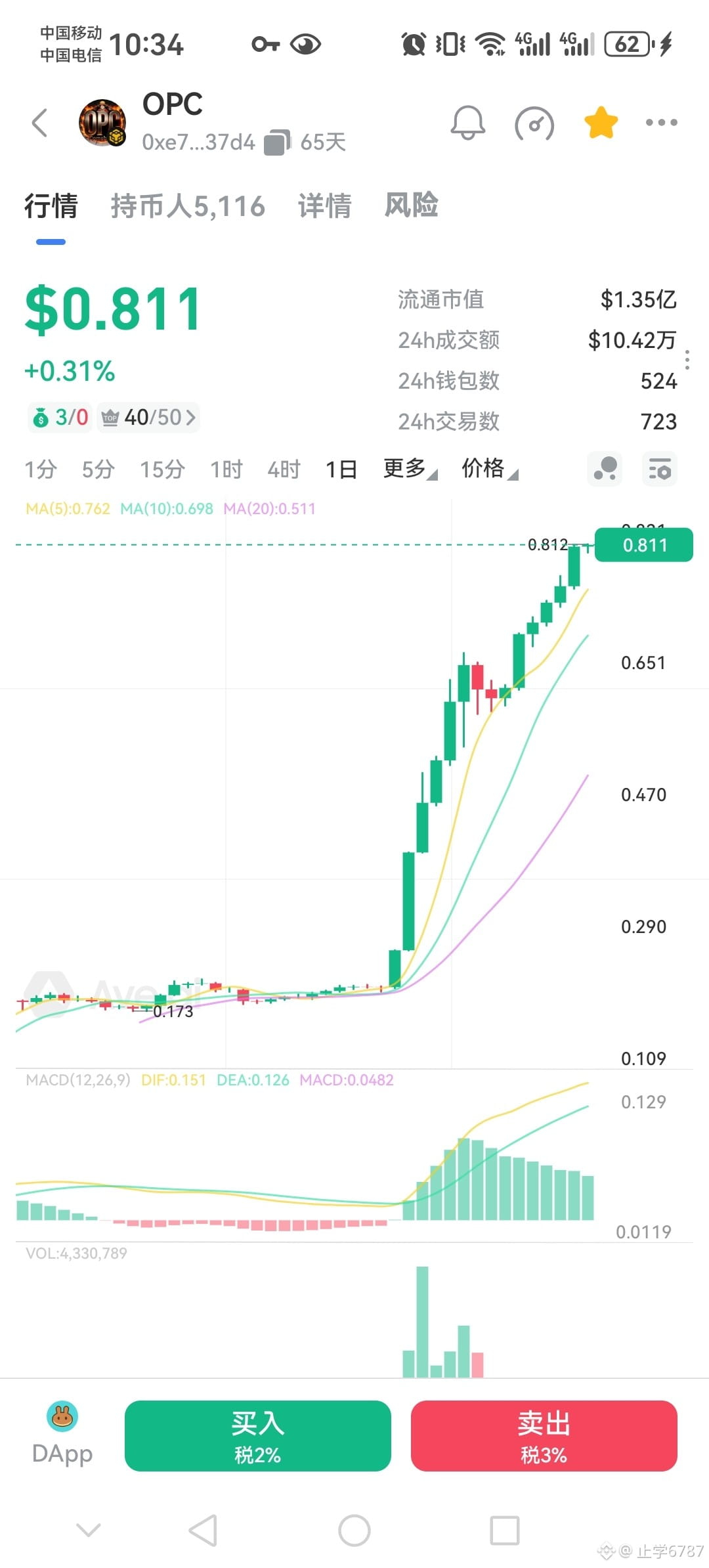Open the gauge check icon
The width and height of the screenshot is (709, 1568).
tap(534, 123)
